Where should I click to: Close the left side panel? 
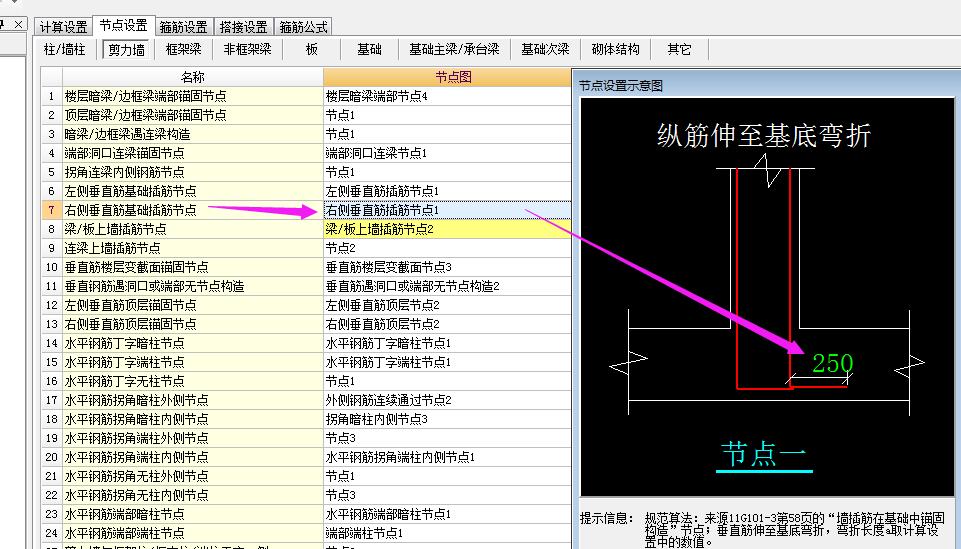click(x=19, y=24)
